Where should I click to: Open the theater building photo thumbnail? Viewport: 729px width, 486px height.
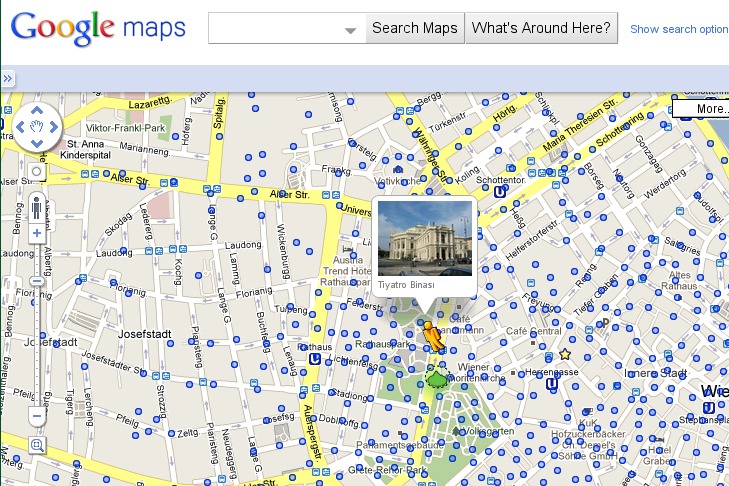point(425,238)
